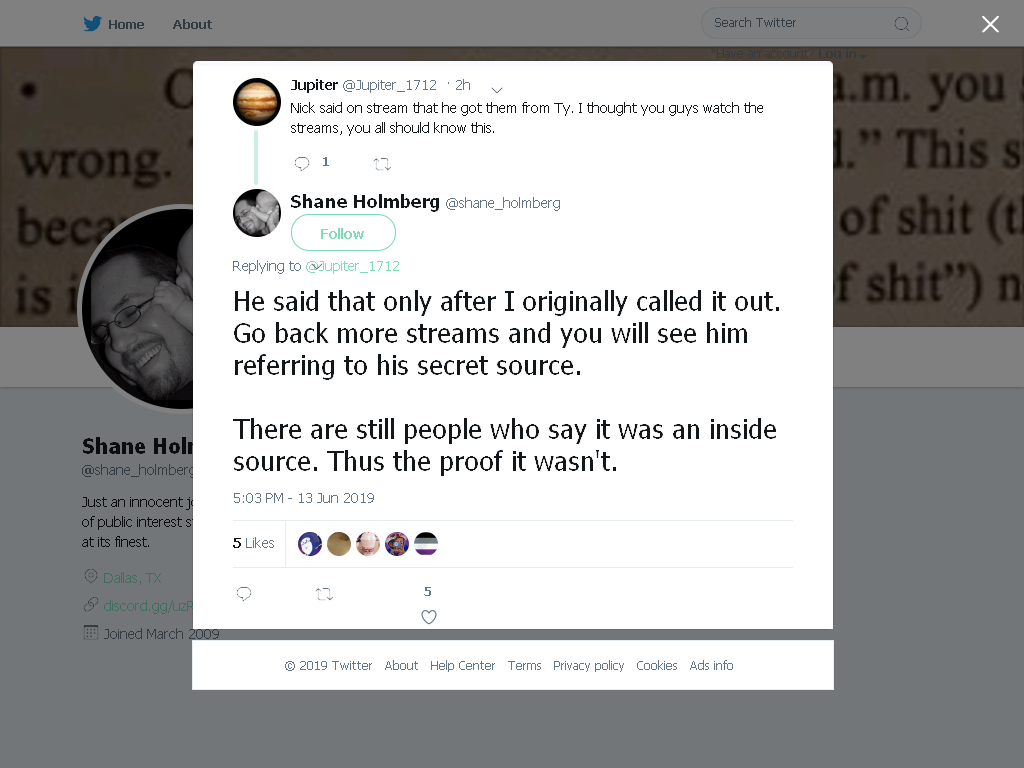Retweet Shane Holmberg's tweet

tap(324, 594)
